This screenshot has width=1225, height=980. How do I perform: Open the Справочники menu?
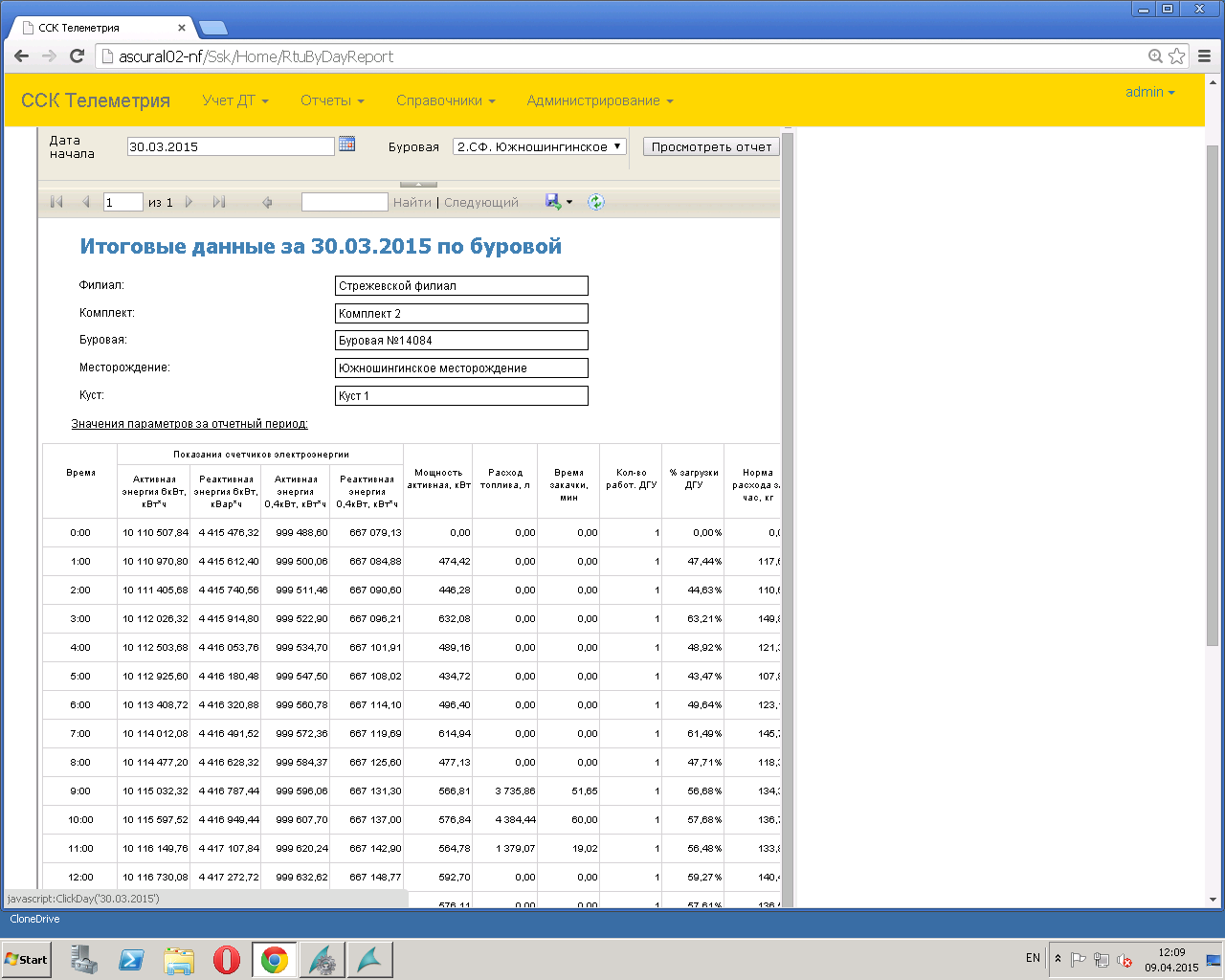coord(445,100)
